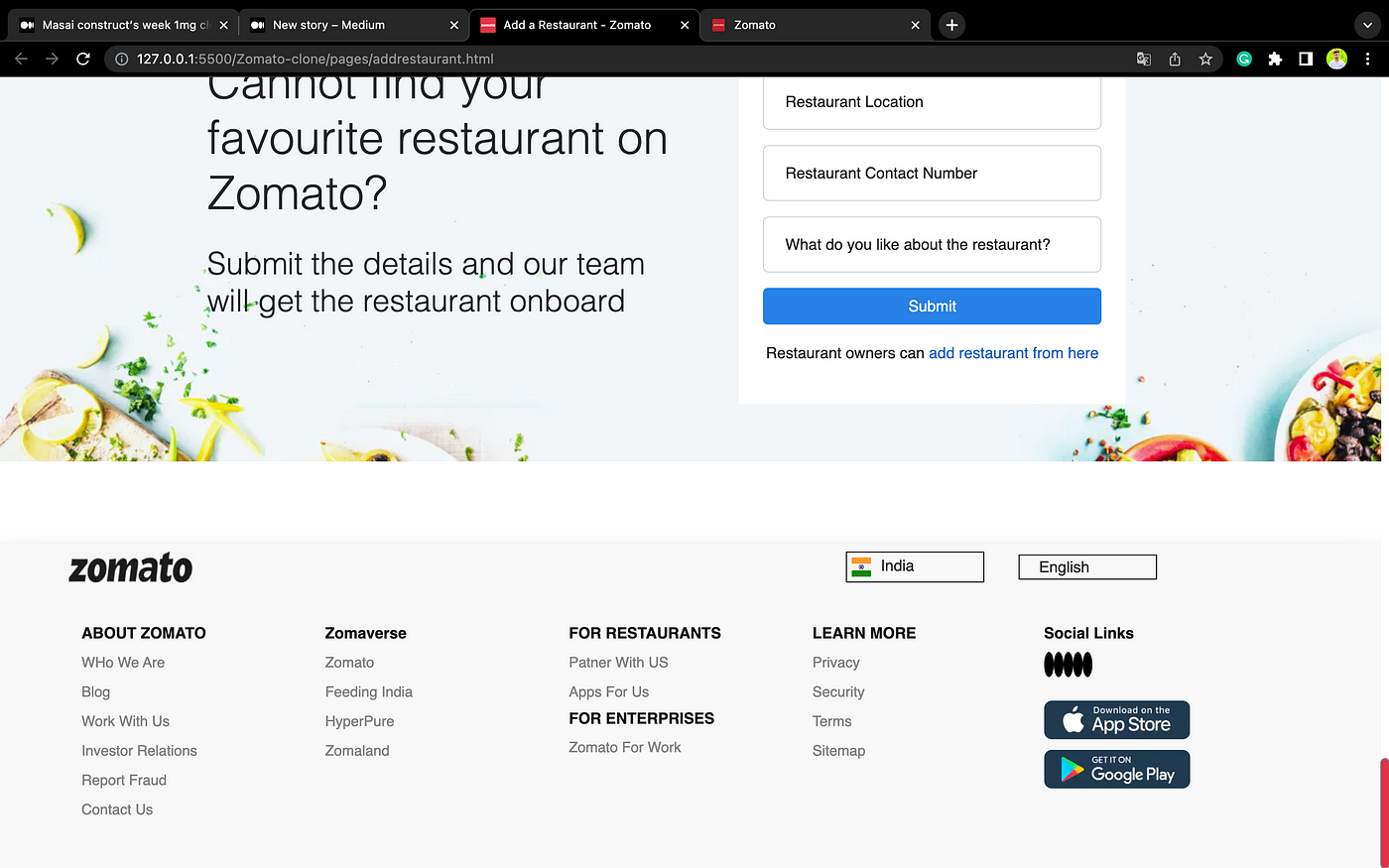Open the Security link

coord(838,692)
